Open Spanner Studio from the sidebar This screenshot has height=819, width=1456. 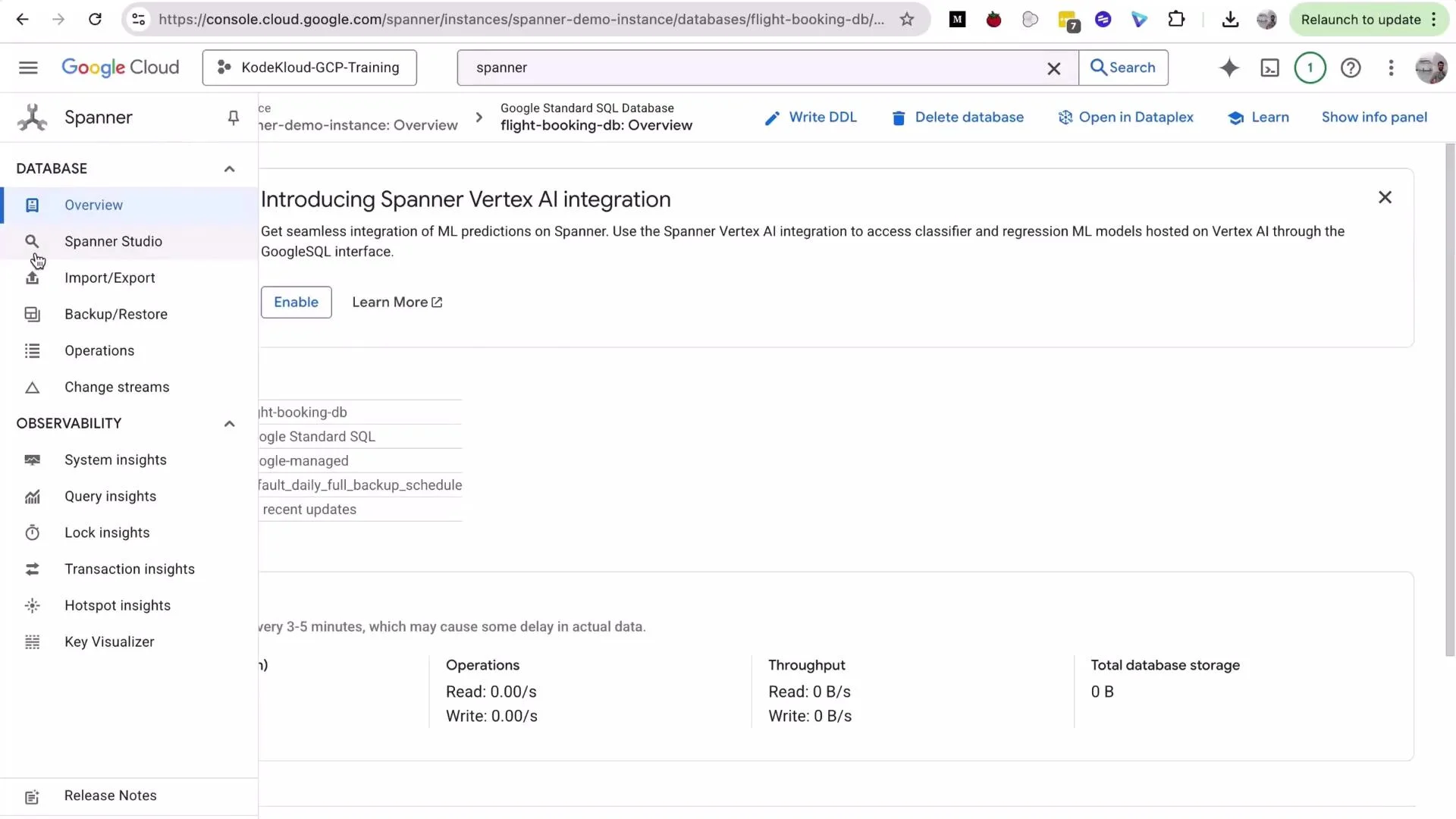pyautogui.click(x=129, y=241)
